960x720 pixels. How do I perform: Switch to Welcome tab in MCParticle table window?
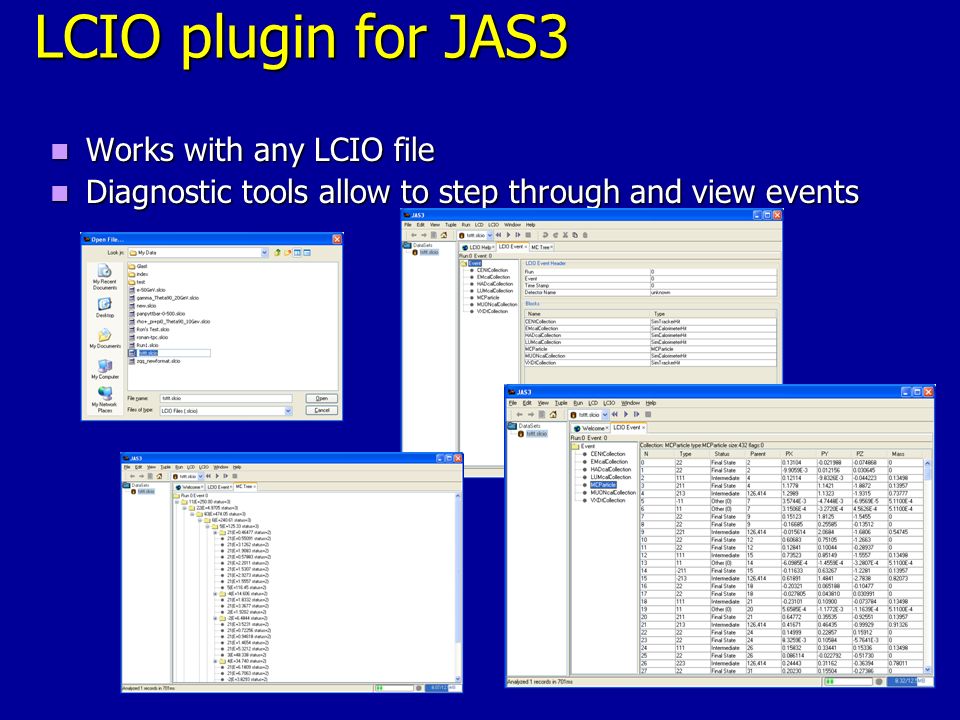[591, 428]
